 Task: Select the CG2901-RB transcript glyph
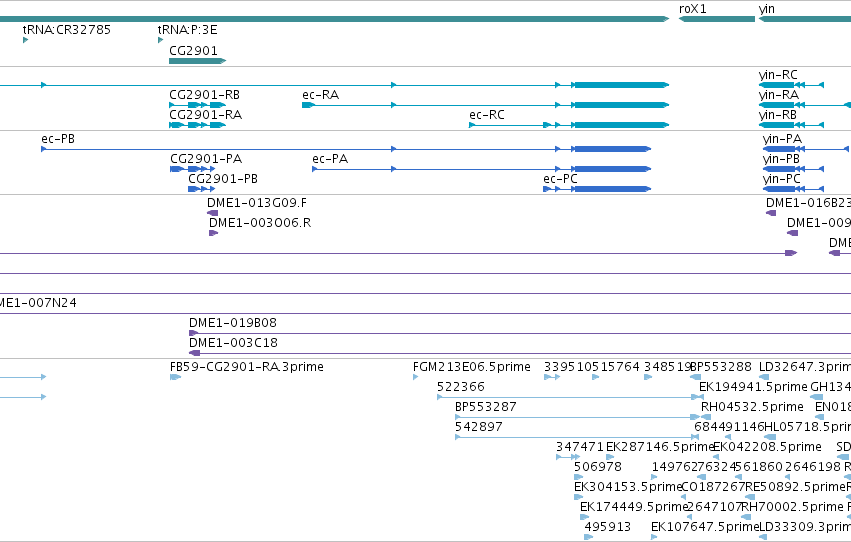tap(198, 105)
